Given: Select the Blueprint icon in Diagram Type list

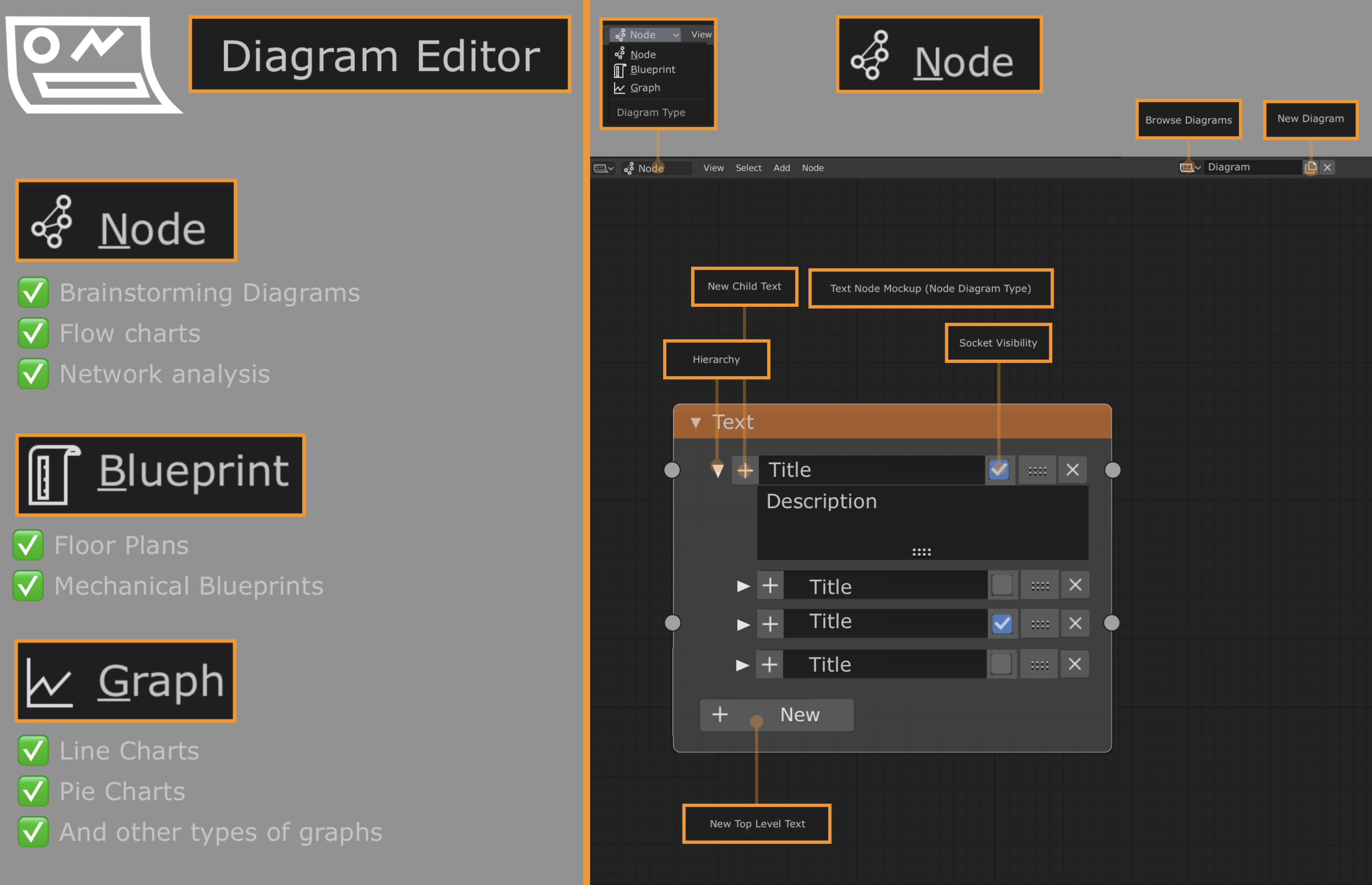Looking at the screenshot, I should (620, 70).
